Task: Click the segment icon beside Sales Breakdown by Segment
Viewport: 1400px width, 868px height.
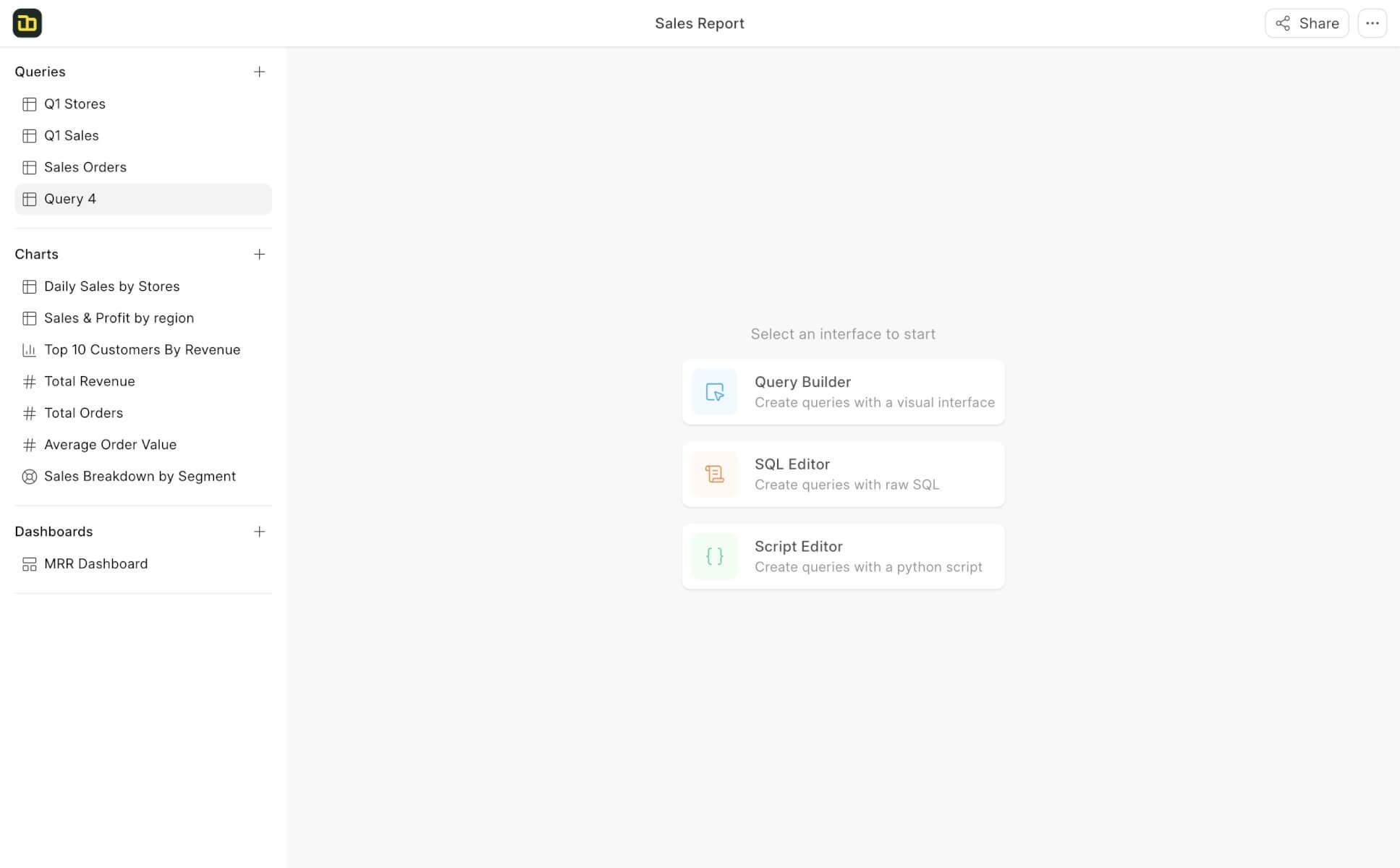Action: (x=29, y=476)
